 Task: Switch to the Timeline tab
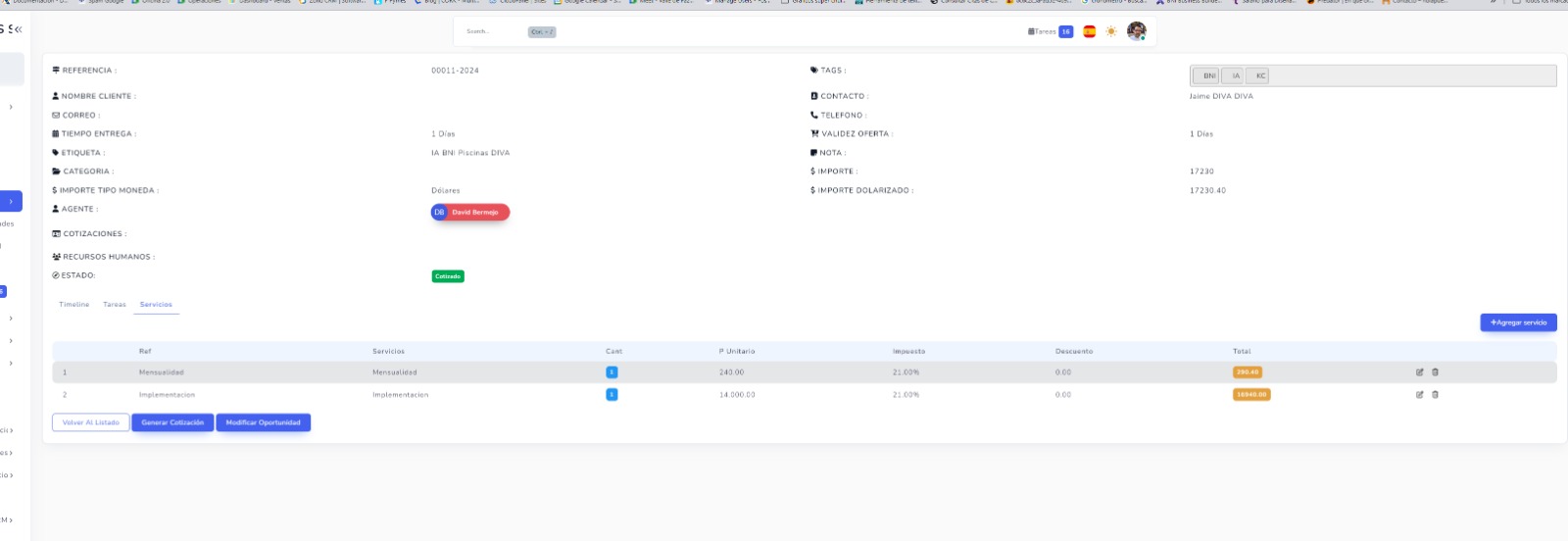(73, 305)
